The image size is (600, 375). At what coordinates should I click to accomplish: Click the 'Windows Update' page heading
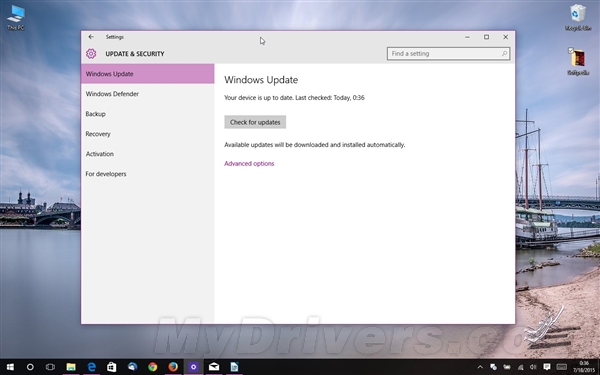pos(261,80)
